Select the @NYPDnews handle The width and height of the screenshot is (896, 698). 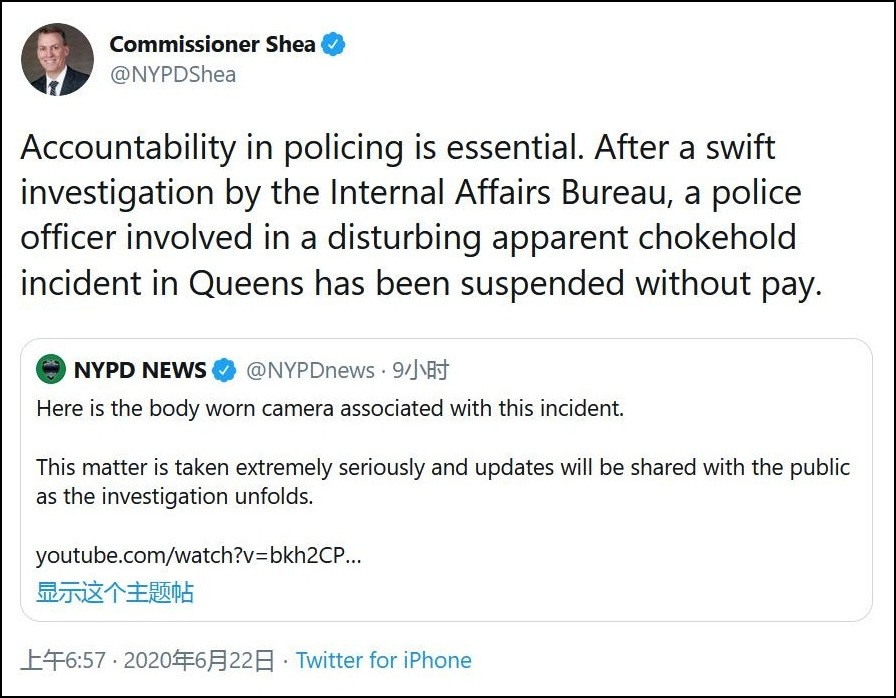(309, 371)
